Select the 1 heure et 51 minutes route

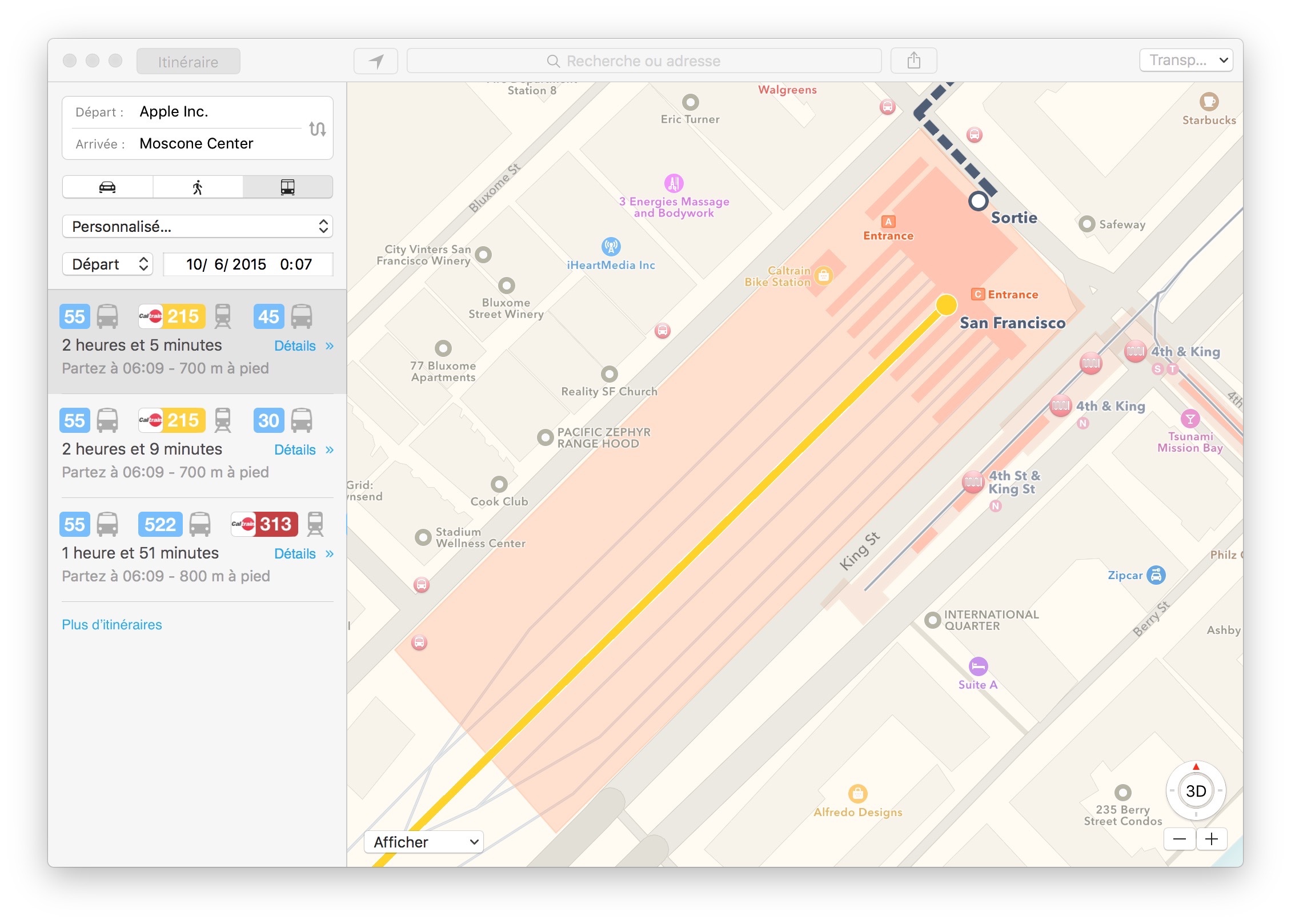click(197, 550)
